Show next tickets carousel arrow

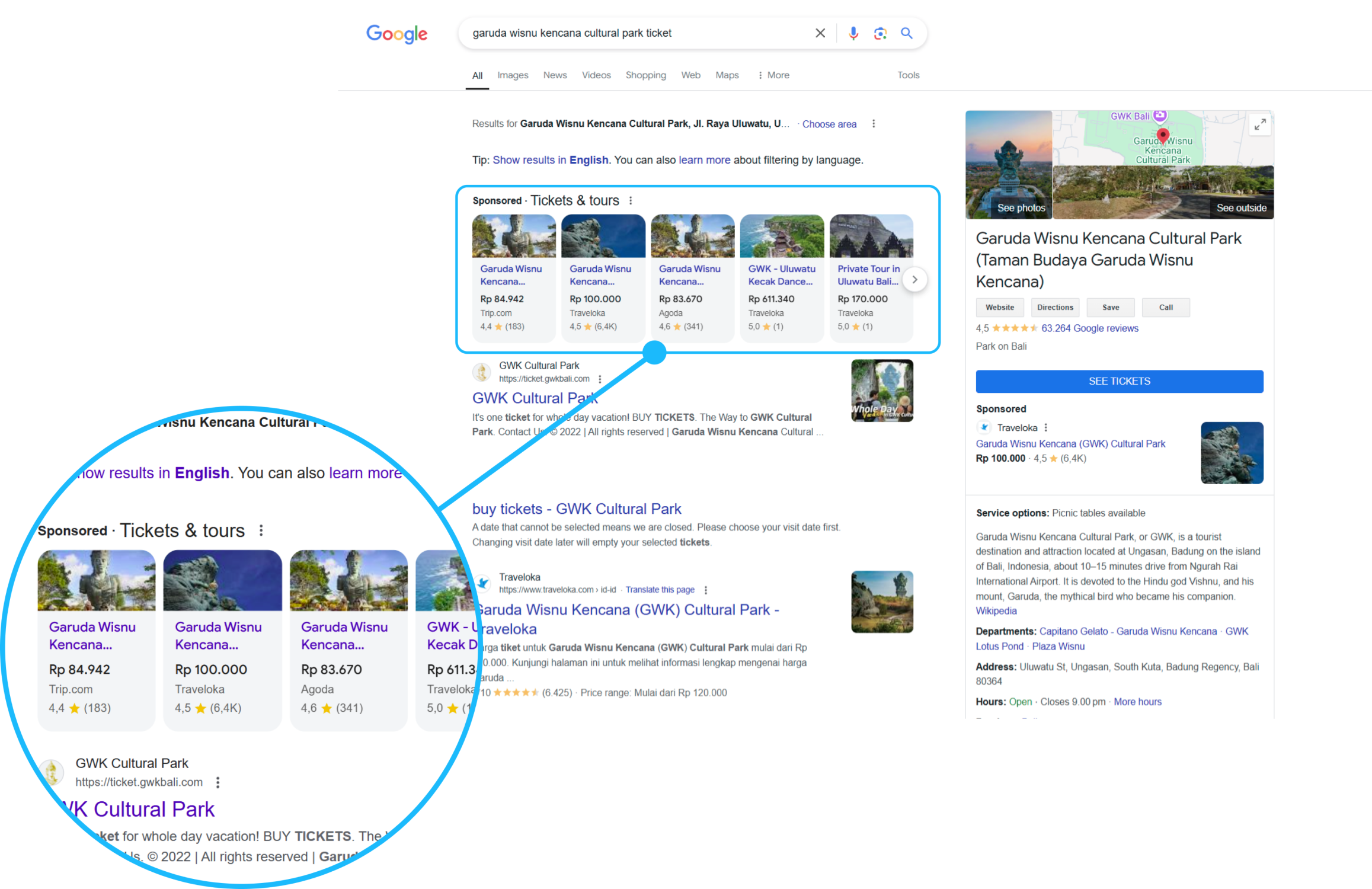pyautogui.click(x=914, y=279)
